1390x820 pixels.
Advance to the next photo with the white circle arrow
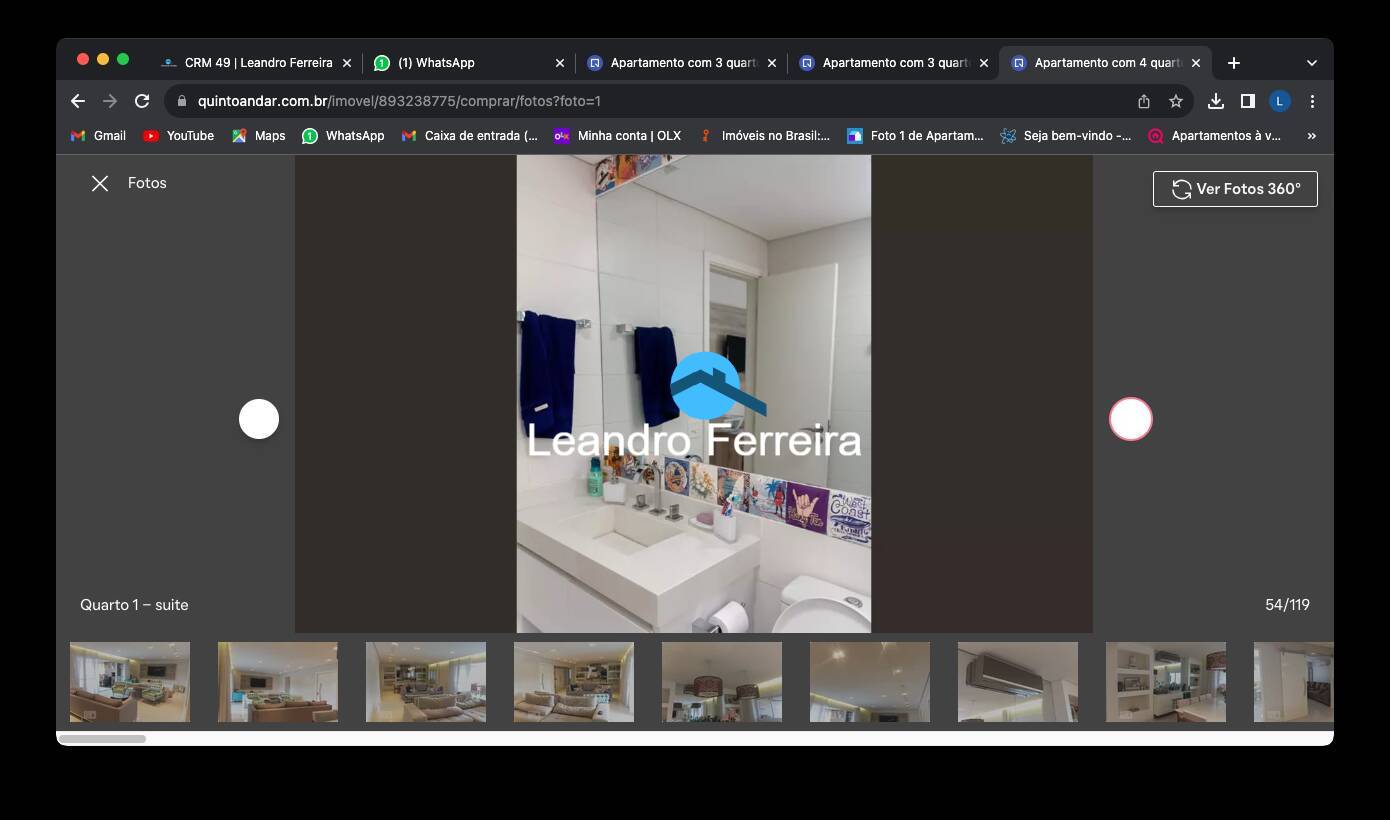pos(1131,419)
